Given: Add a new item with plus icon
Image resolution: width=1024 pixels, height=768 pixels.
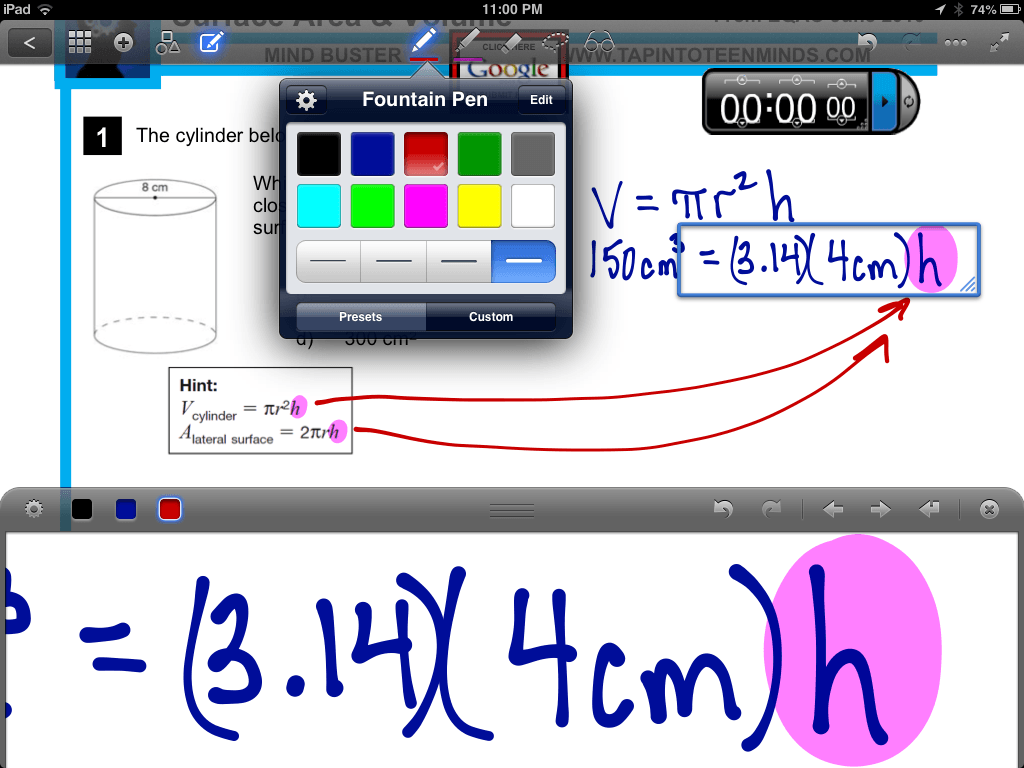Looking at the screenshot, I should [x=123, y=43].
